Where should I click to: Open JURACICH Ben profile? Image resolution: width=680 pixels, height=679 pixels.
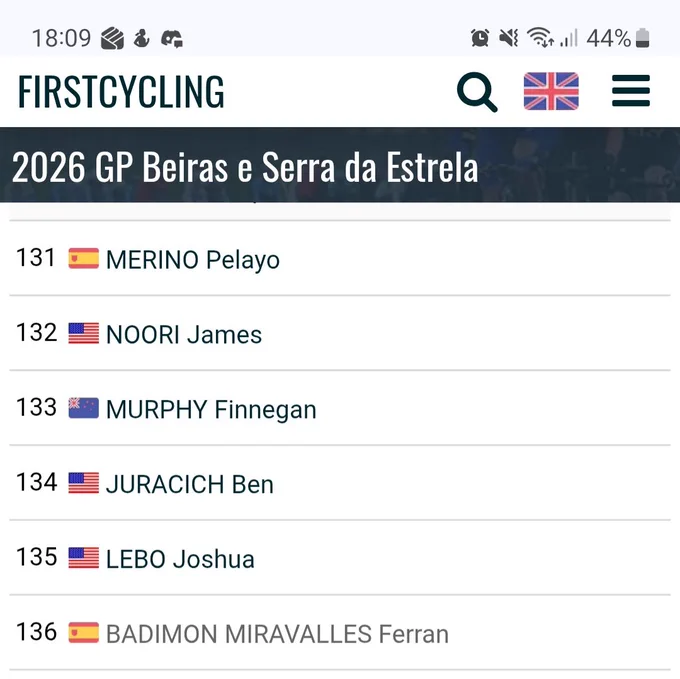[x=190, y=484]
